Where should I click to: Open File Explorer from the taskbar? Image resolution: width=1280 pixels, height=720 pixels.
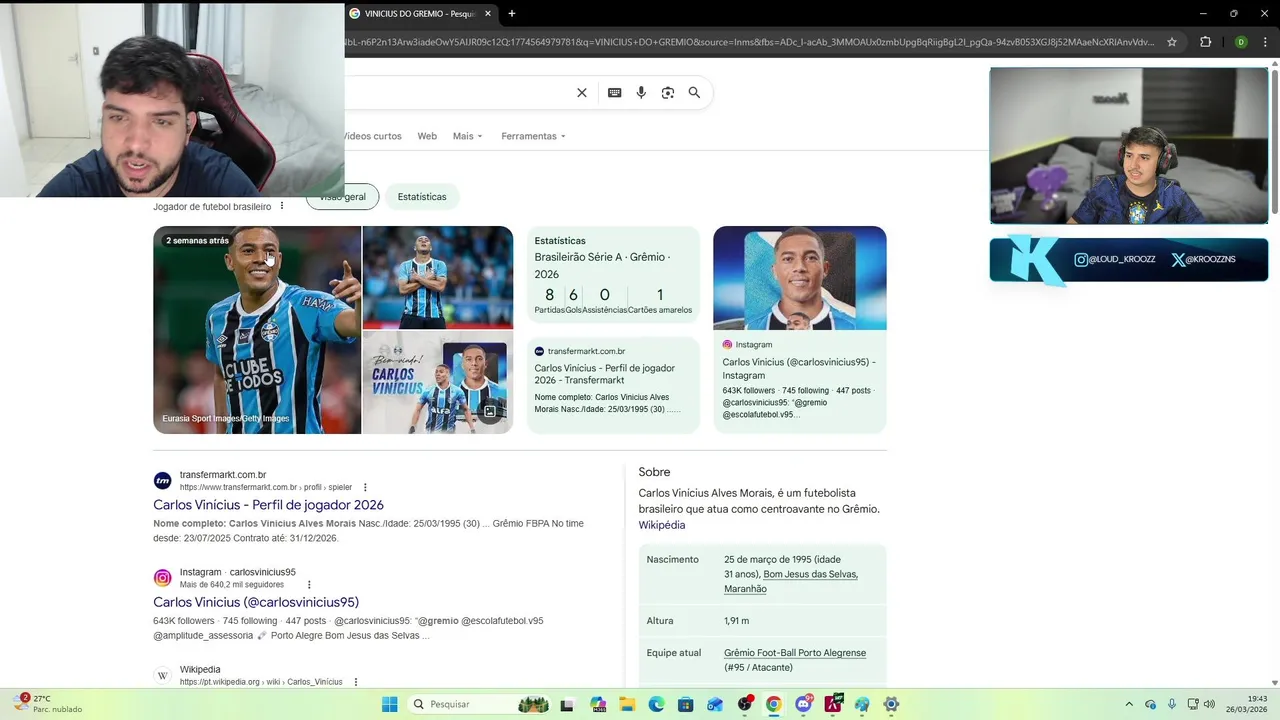pyautogui.click(x=627, y=704)
